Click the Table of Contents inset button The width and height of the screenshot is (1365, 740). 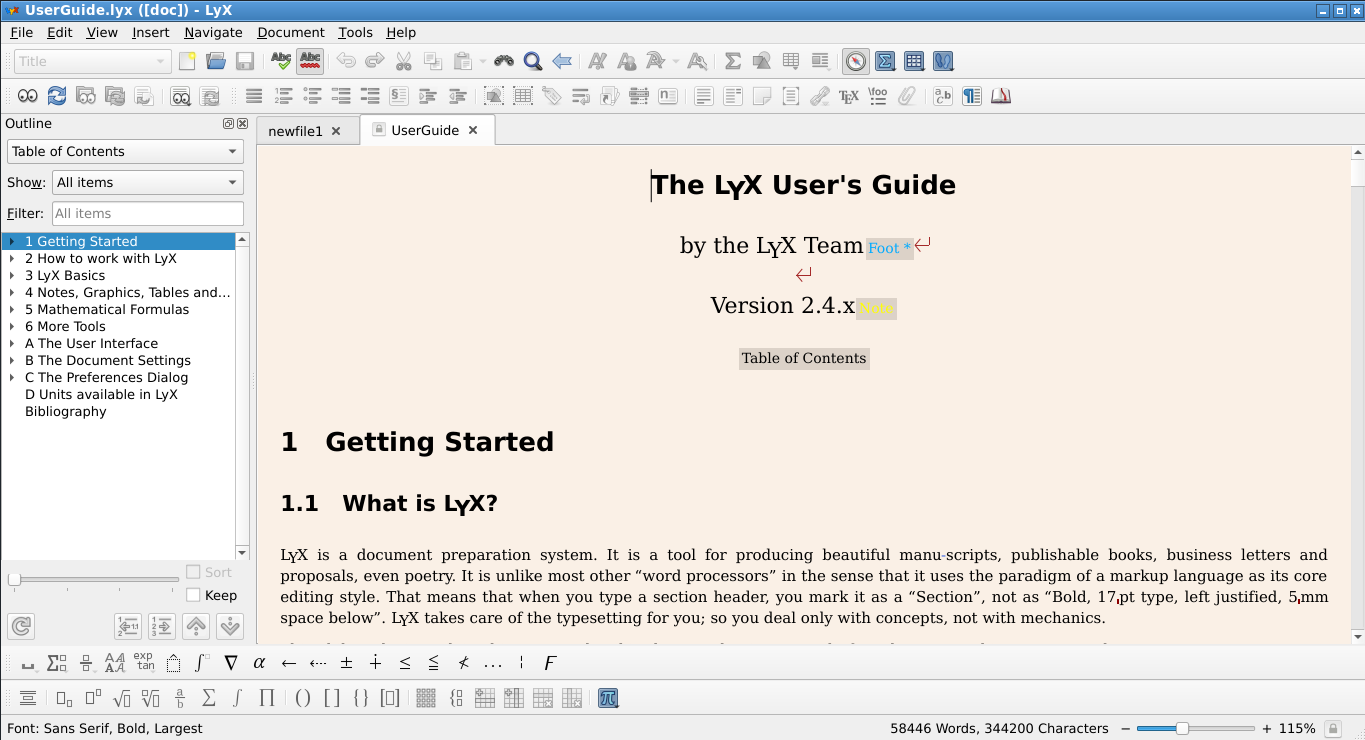tap(804, 358)
